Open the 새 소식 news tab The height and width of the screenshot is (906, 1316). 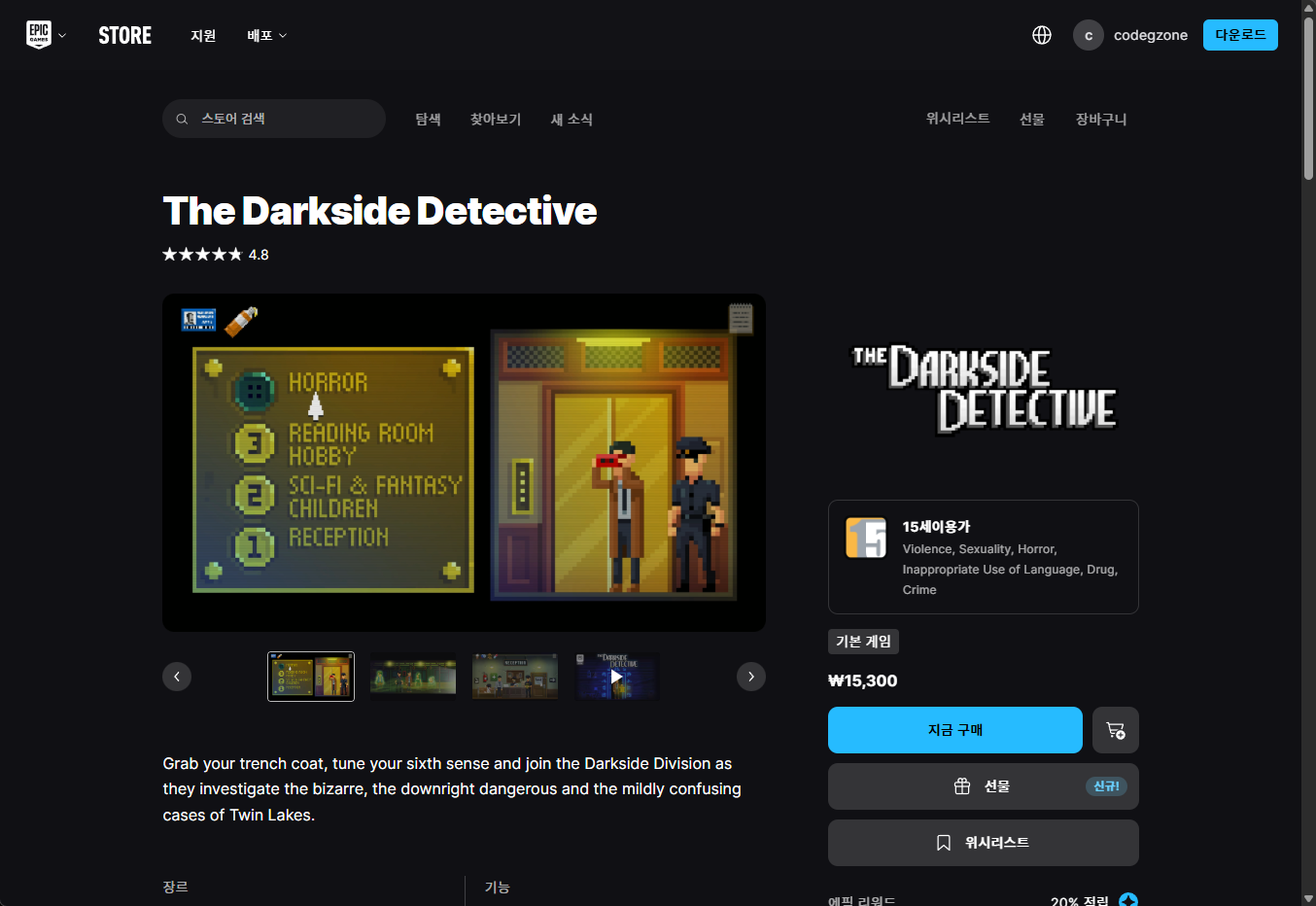571,119
